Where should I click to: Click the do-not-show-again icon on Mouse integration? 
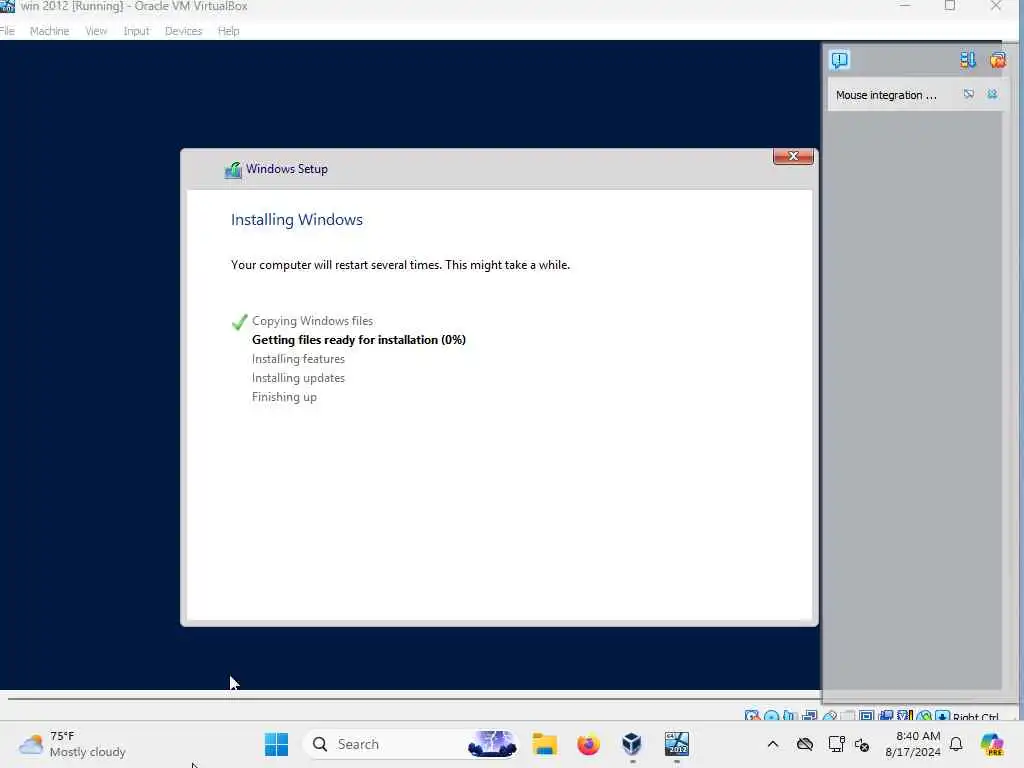coord(968,94)
